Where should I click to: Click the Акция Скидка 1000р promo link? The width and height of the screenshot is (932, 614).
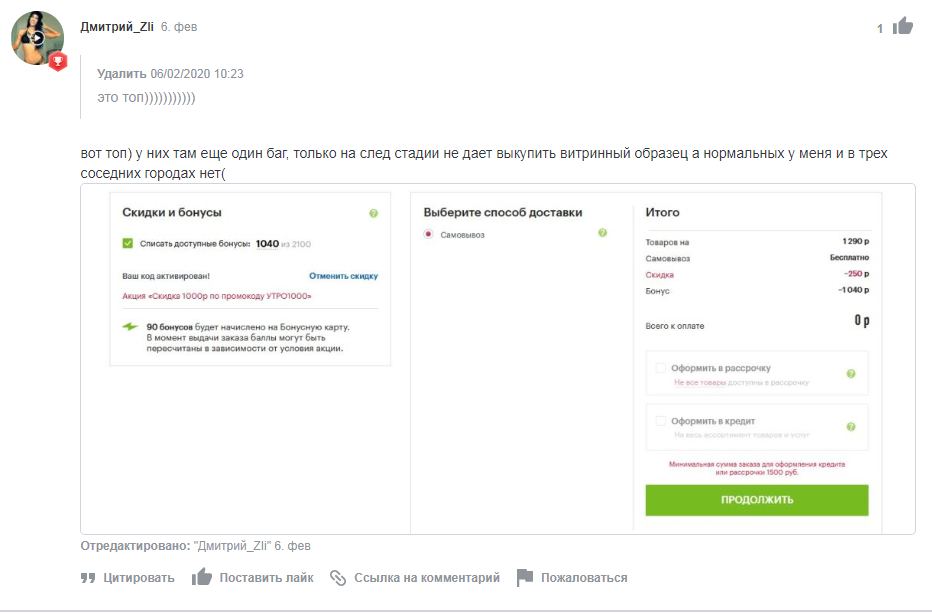tap(217, 296)
